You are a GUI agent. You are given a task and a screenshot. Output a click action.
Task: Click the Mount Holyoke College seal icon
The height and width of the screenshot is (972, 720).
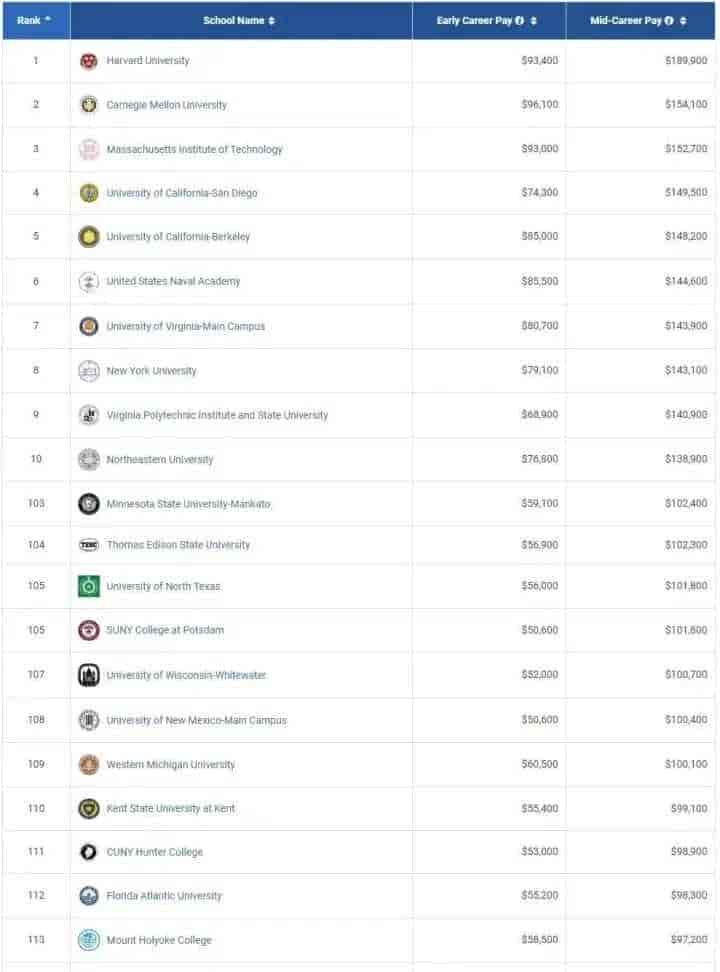(89, 940)
